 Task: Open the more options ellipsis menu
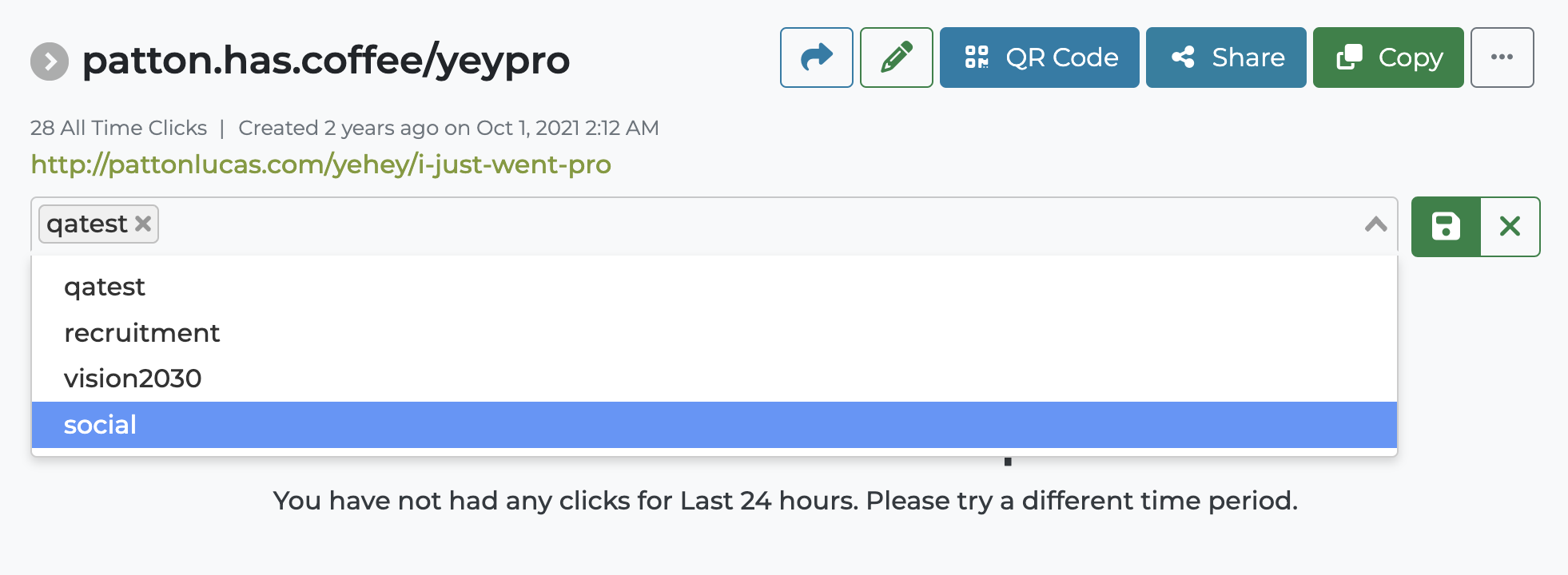pyautogui.click(x=1502, y=57)
